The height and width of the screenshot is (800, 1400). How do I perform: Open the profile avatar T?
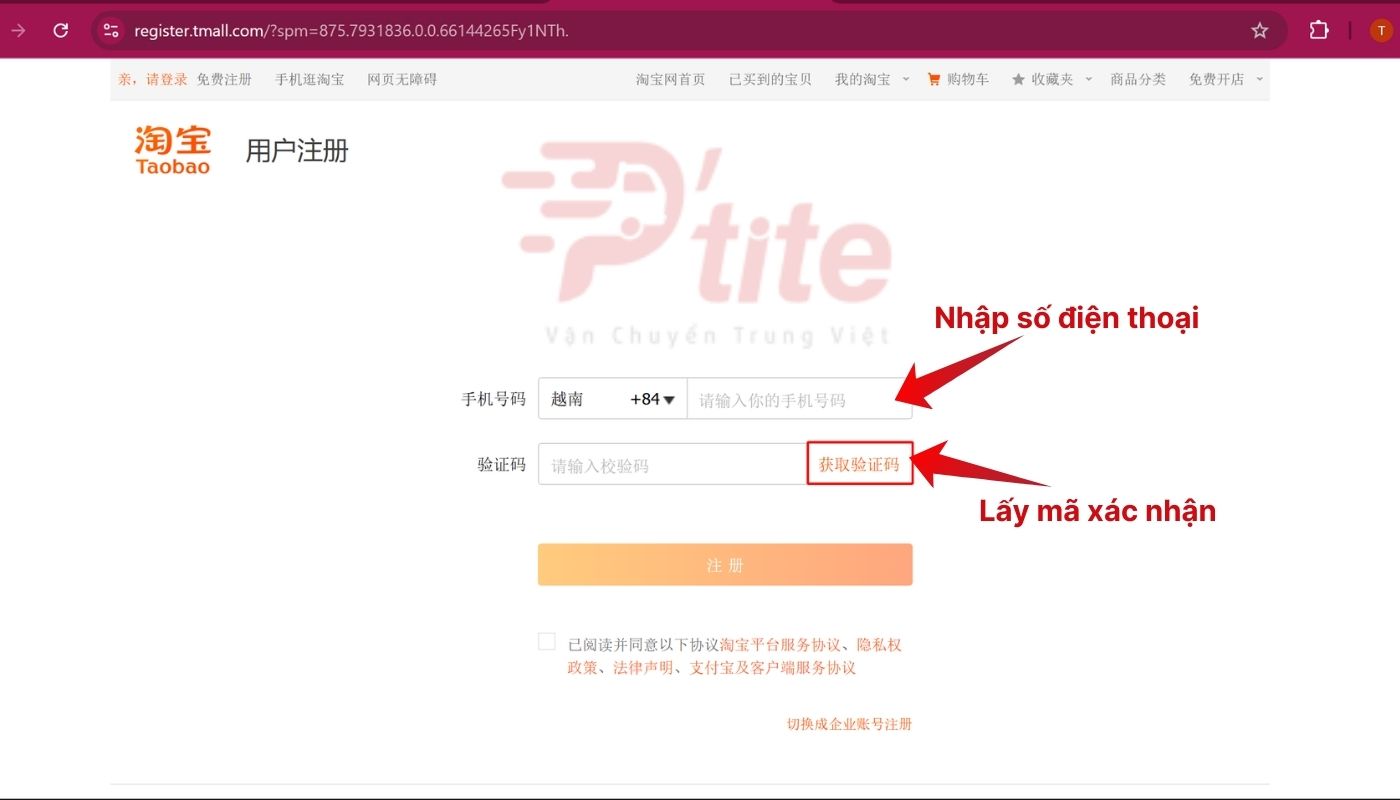pos(1381,30)
